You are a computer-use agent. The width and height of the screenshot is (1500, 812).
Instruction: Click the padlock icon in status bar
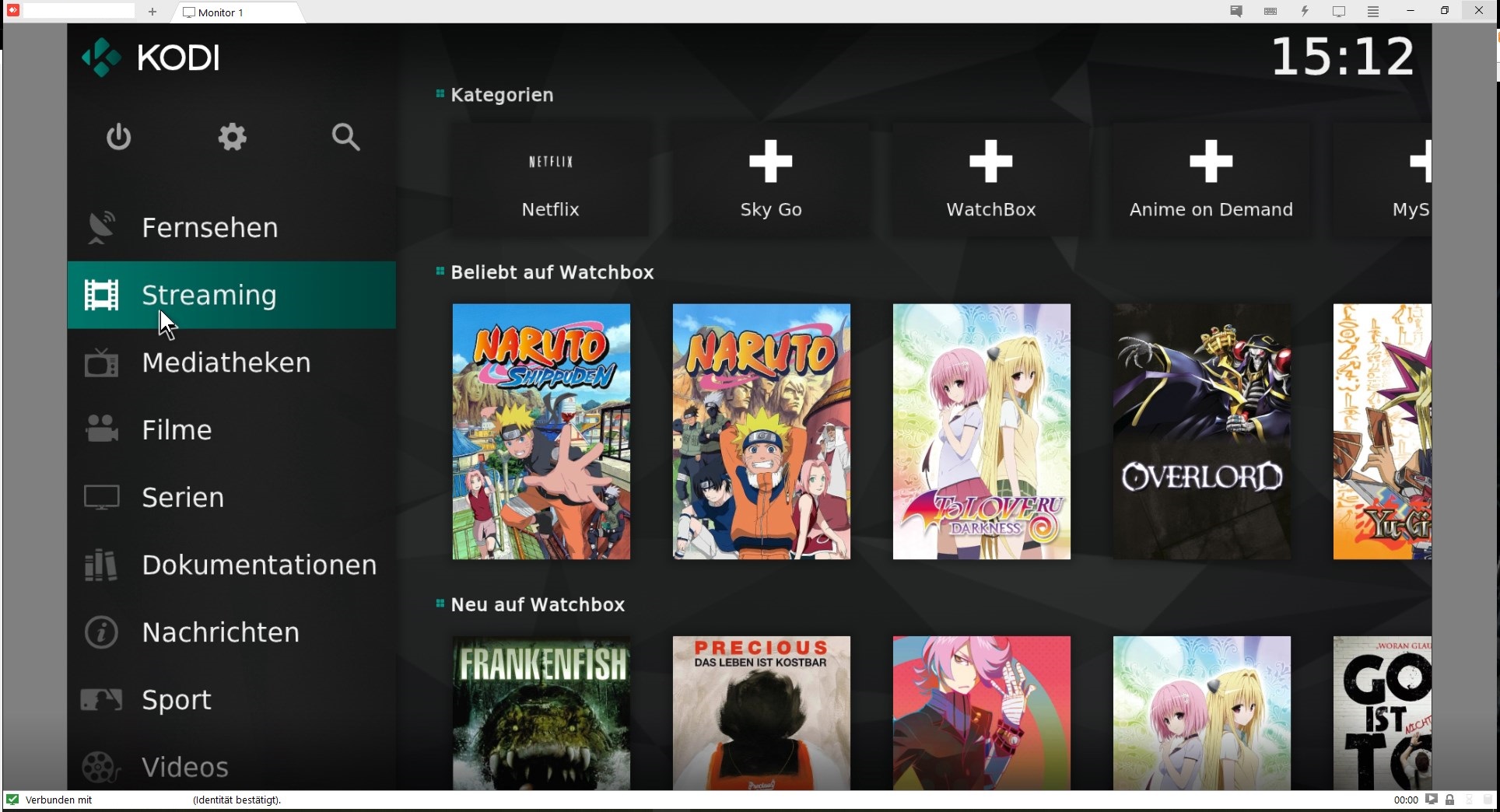click(1449, 799)
